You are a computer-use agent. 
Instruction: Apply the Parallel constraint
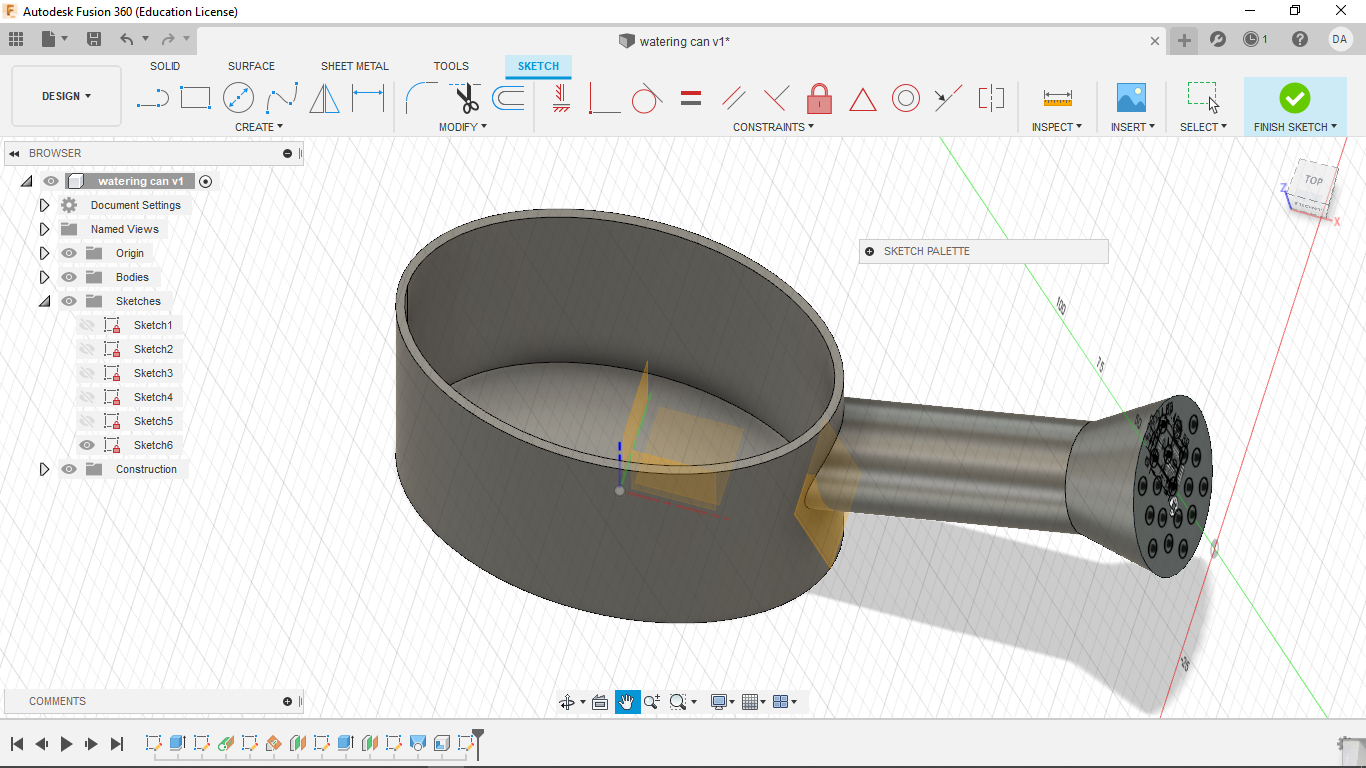[734, 98]
